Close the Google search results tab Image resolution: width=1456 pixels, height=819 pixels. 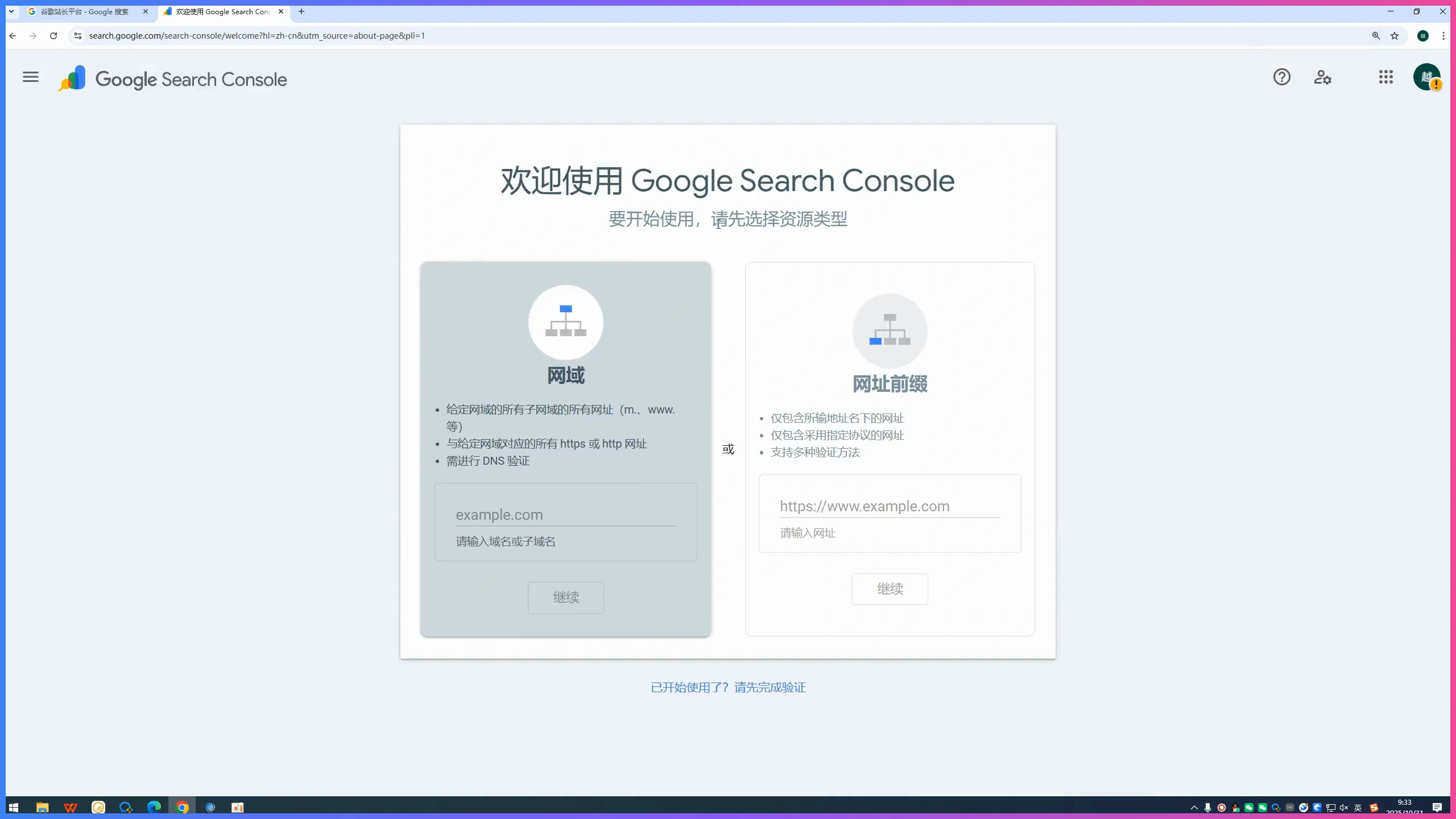tap(146, 11)
